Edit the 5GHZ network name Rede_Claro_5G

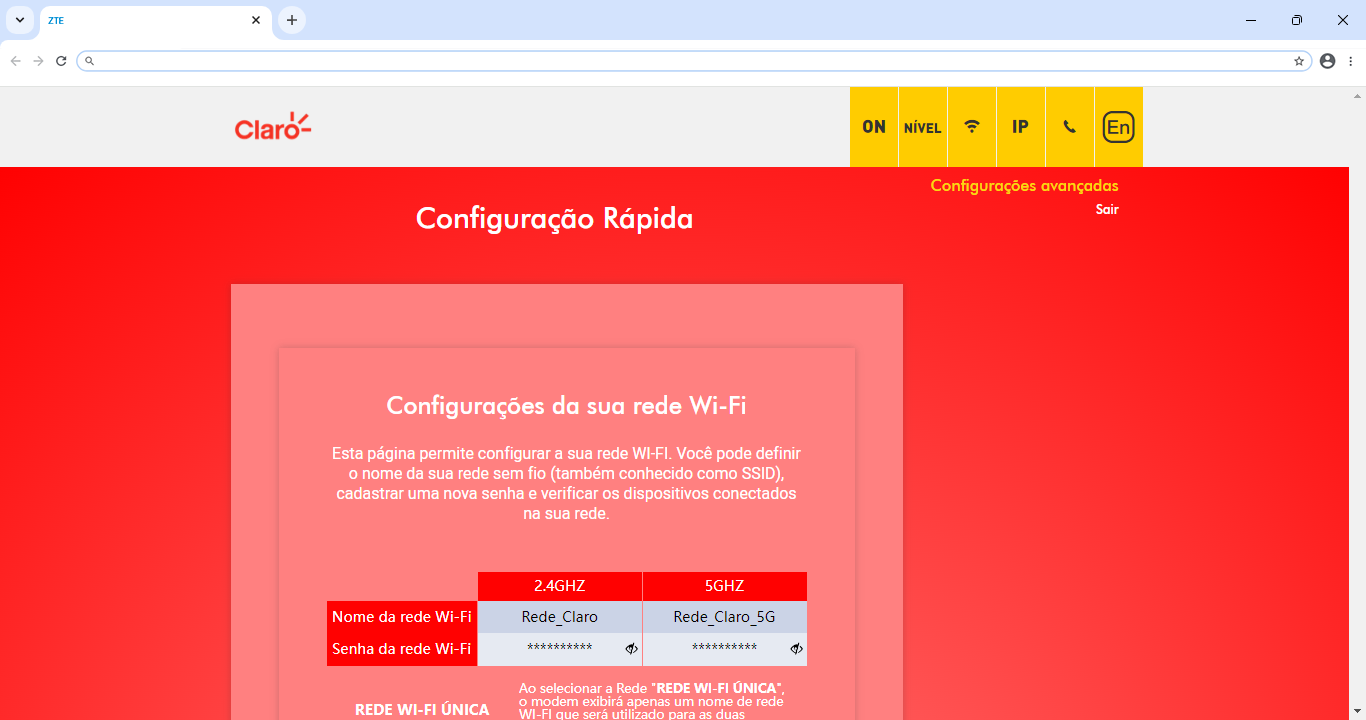(725, 617)
